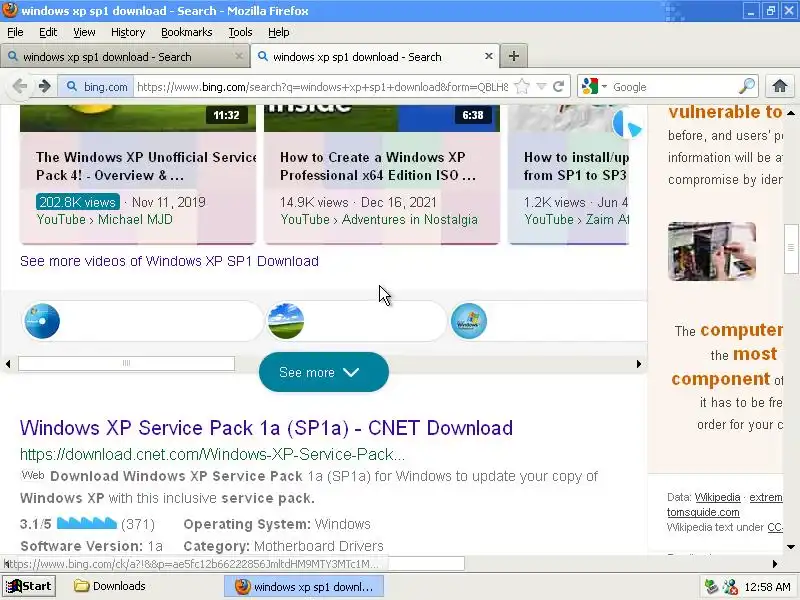
Task: Go forward with the Forward arrow button
Action: click(45, 86)
